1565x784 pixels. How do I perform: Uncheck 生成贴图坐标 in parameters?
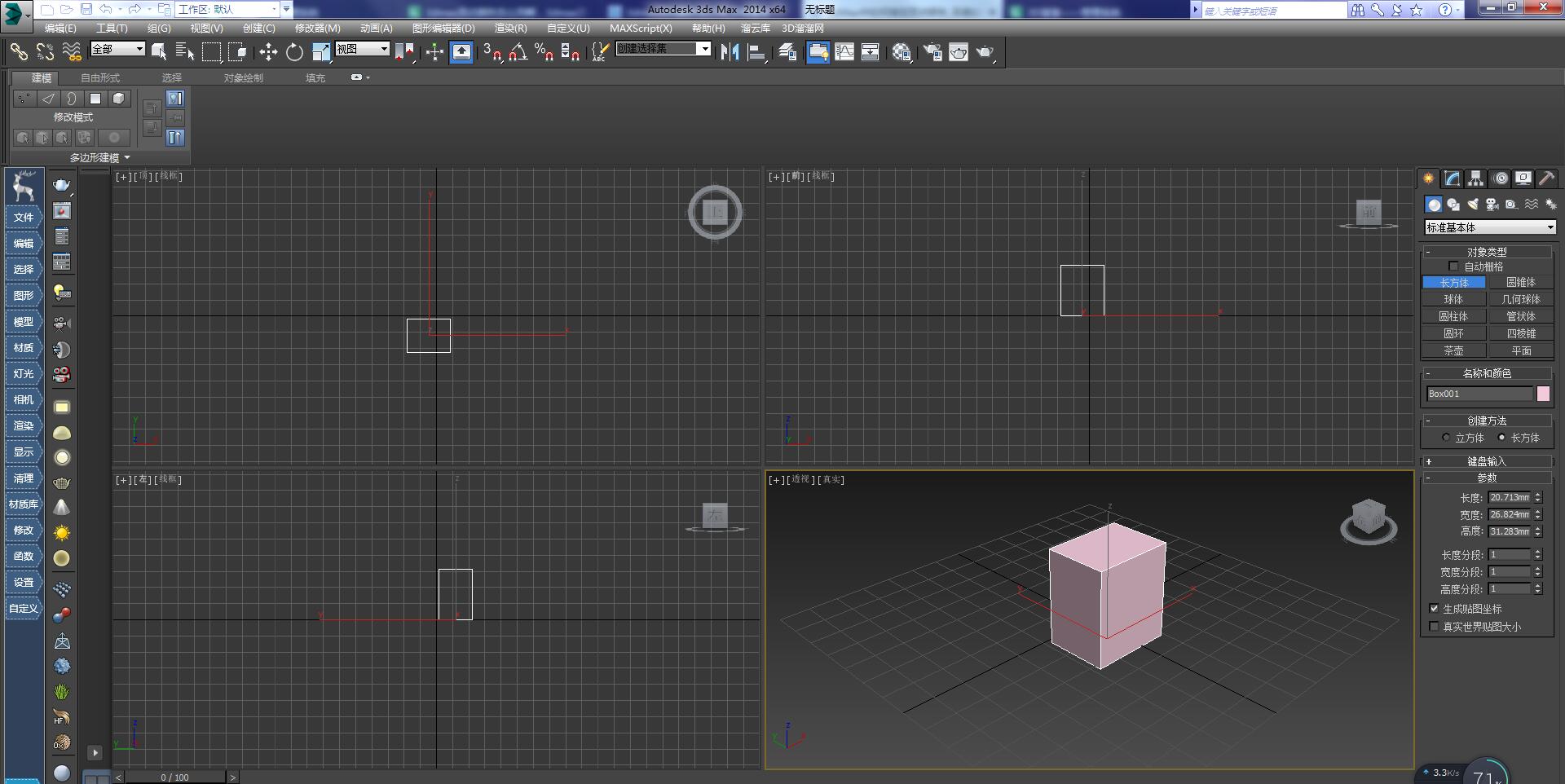(1435, 609)
